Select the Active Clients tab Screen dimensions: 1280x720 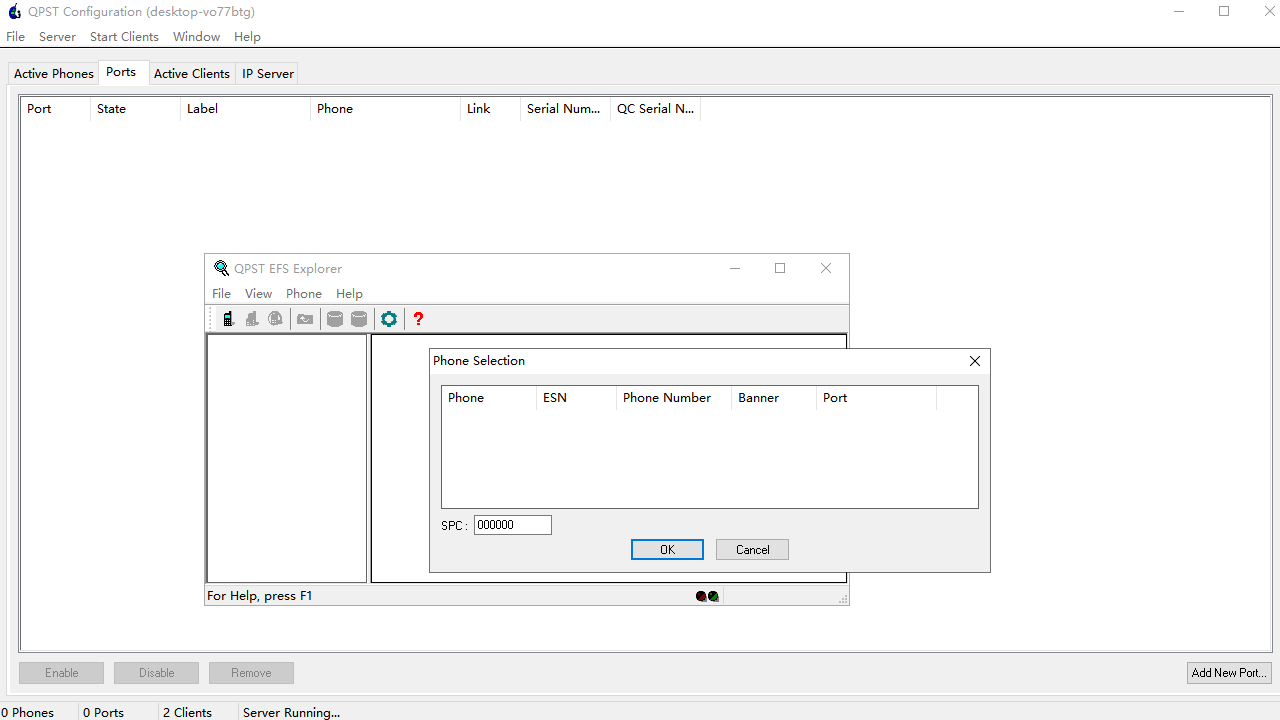coord(191,74)
